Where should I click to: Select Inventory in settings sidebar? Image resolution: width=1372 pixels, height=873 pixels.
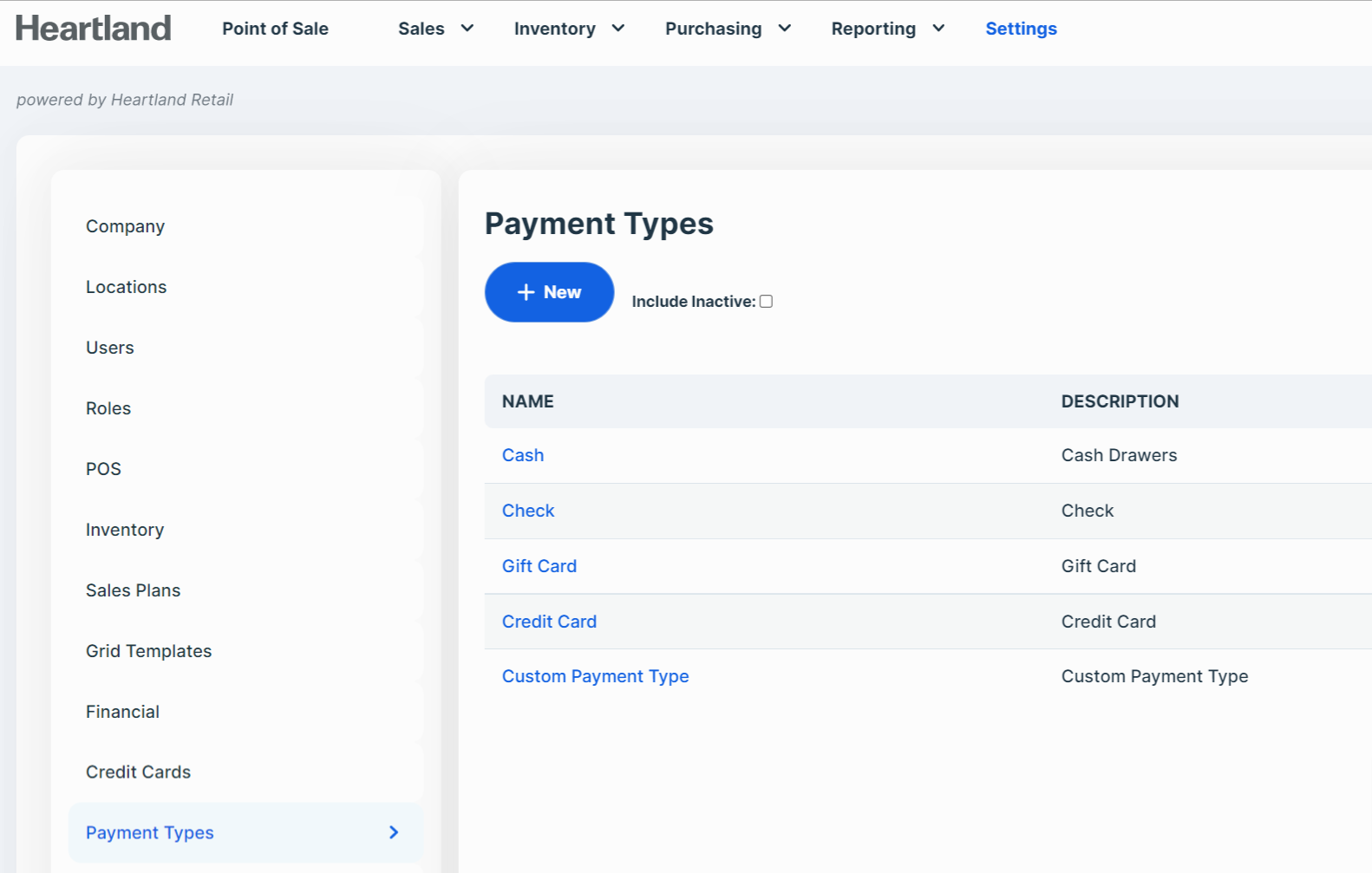pyautogui.click(x=245, y=530)
